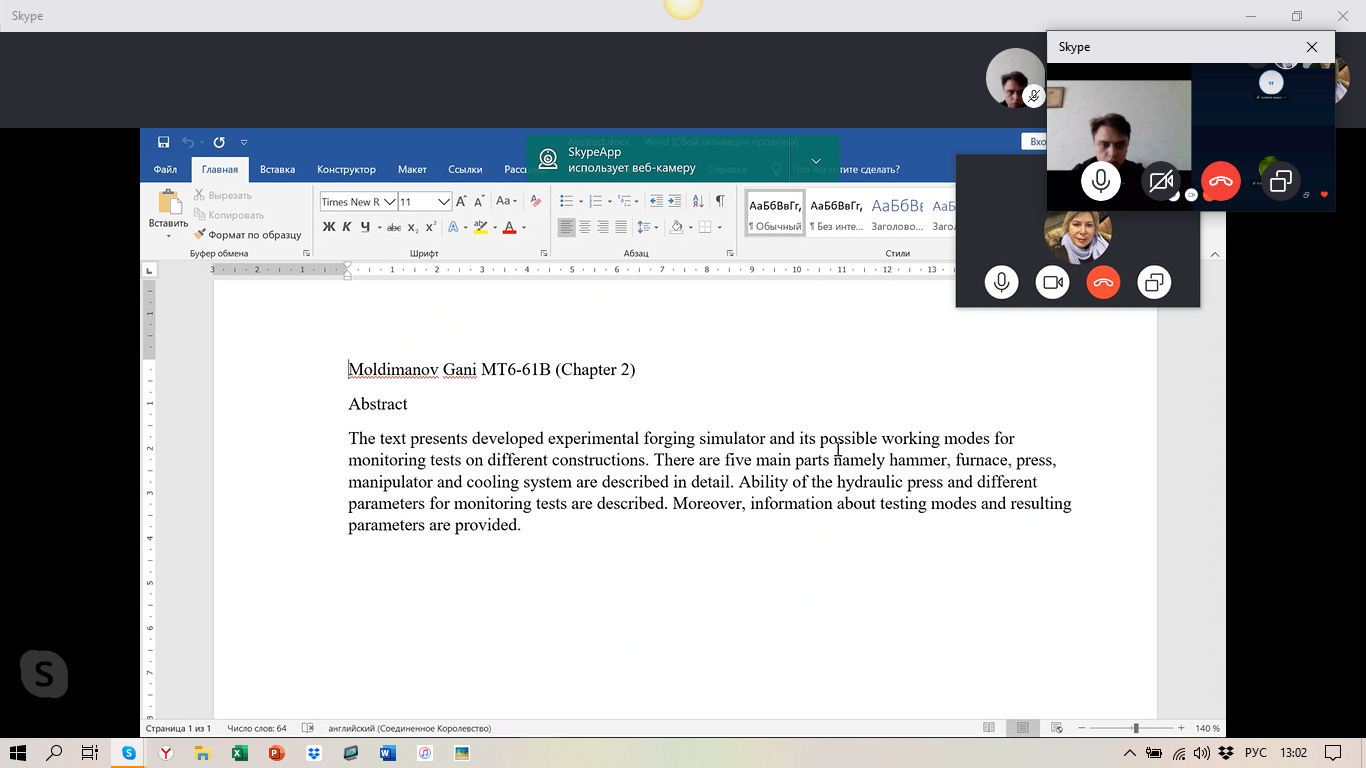End the call in the lower Skype panel

pyautogui.click(x=1103, y=283)
